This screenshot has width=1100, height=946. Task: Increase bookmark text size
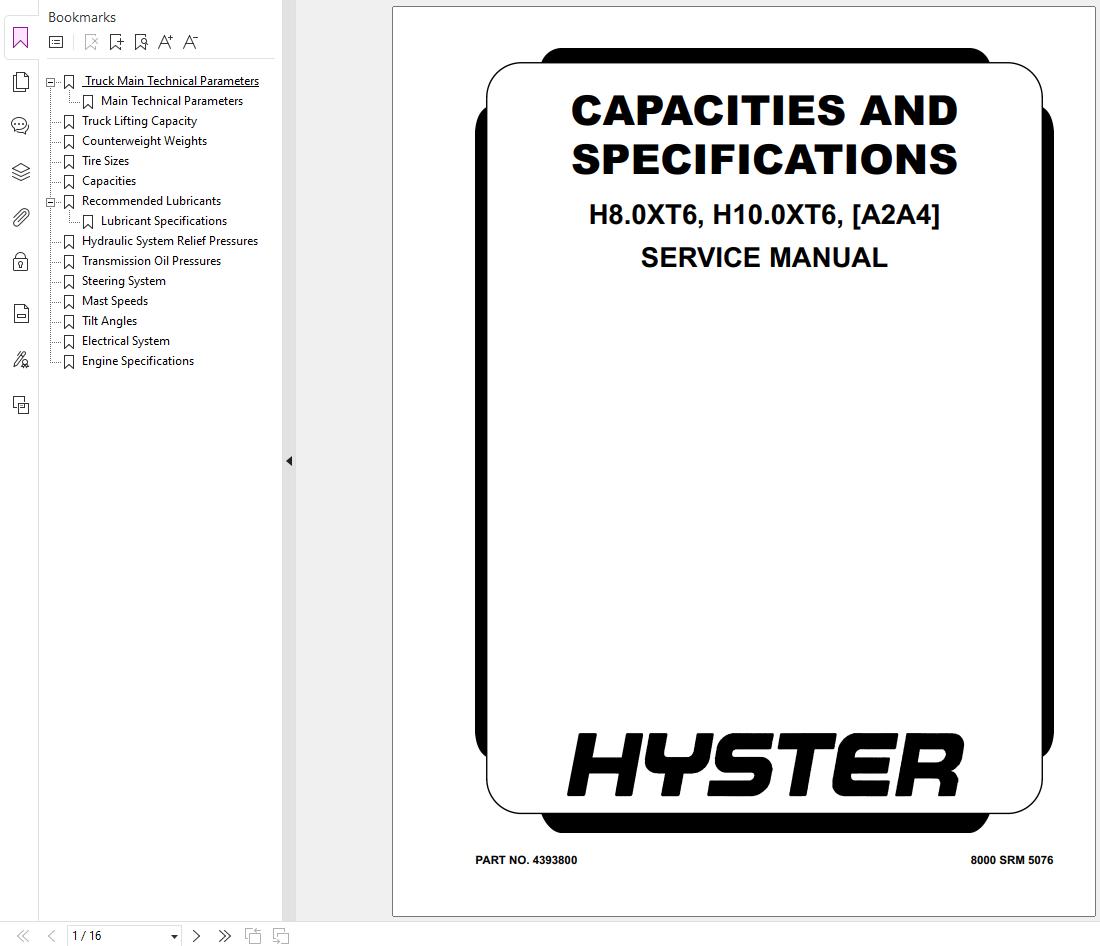point(165,42)
